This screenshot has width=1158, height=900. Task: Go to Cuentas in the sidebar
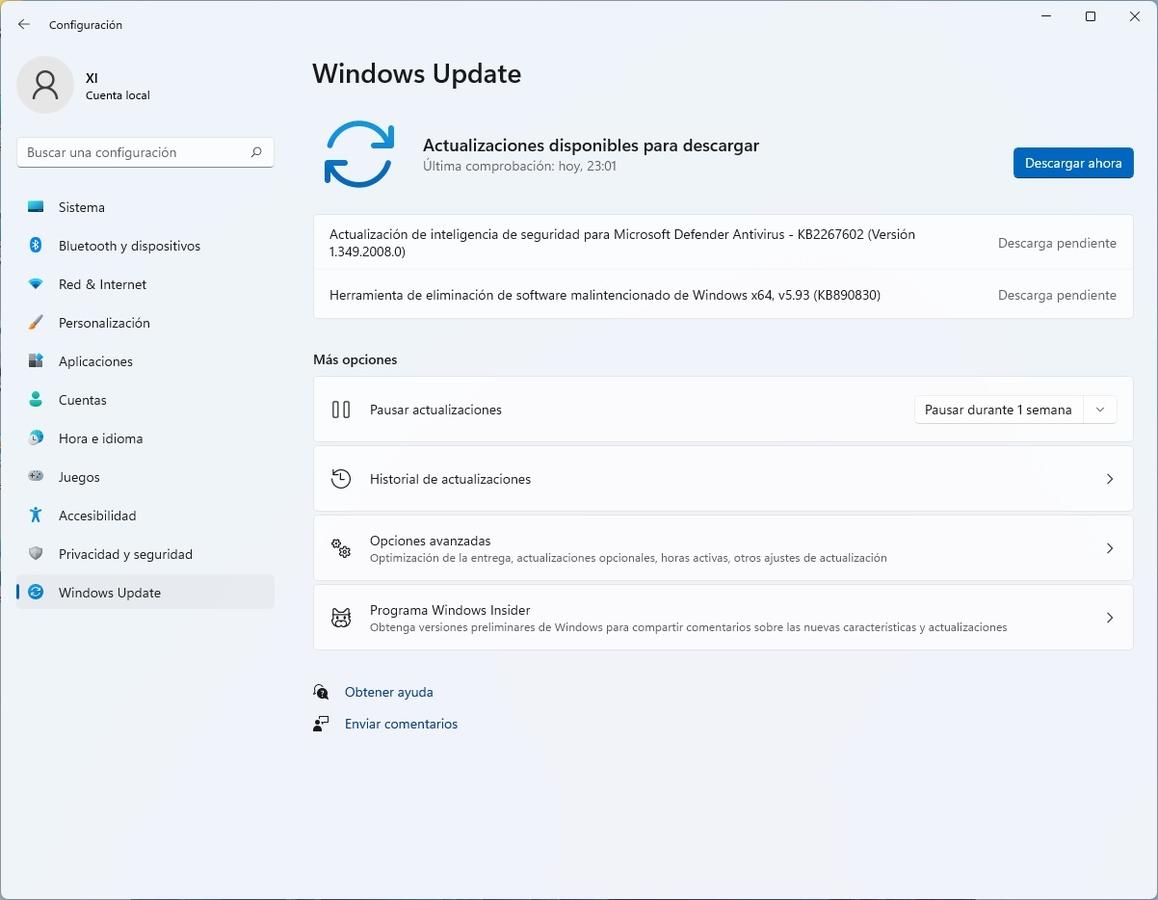tap(82, 400)
